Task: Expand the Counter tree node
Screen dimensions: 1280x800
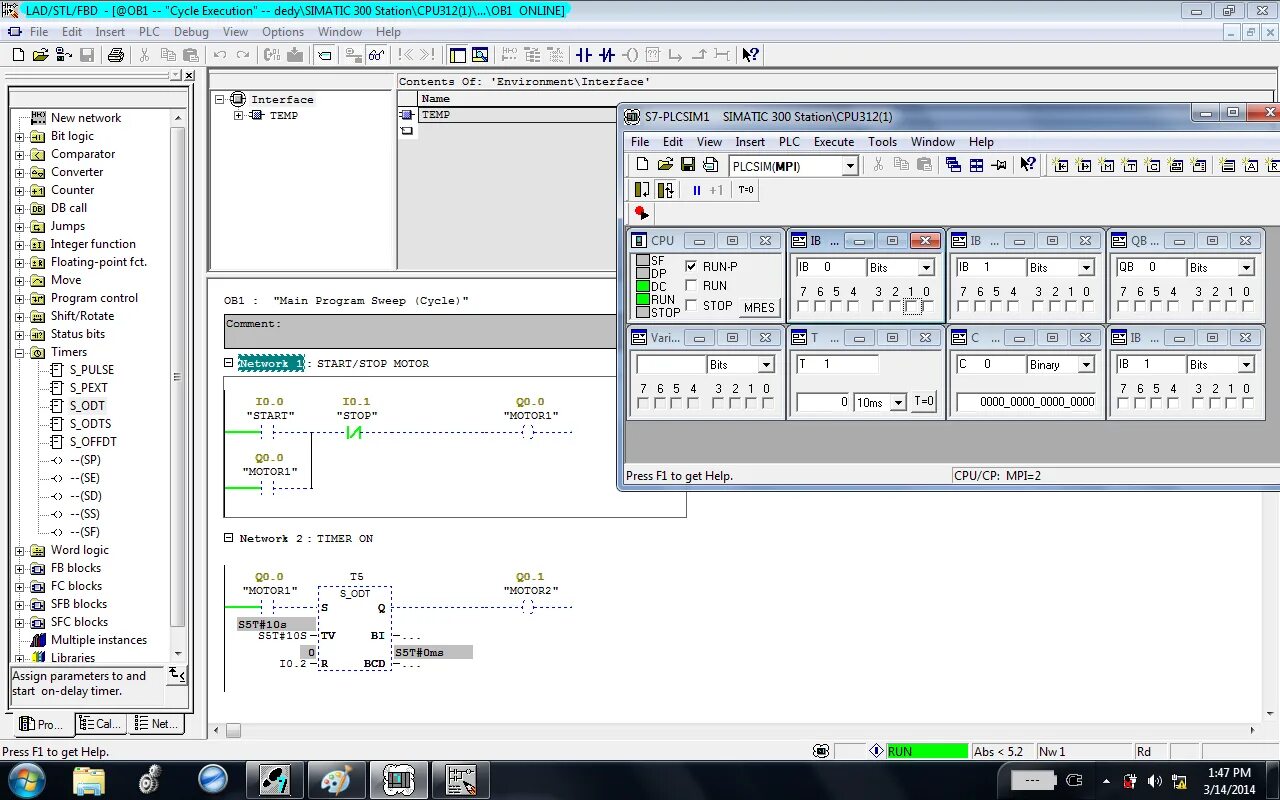Action: click(x=19, y=191)
